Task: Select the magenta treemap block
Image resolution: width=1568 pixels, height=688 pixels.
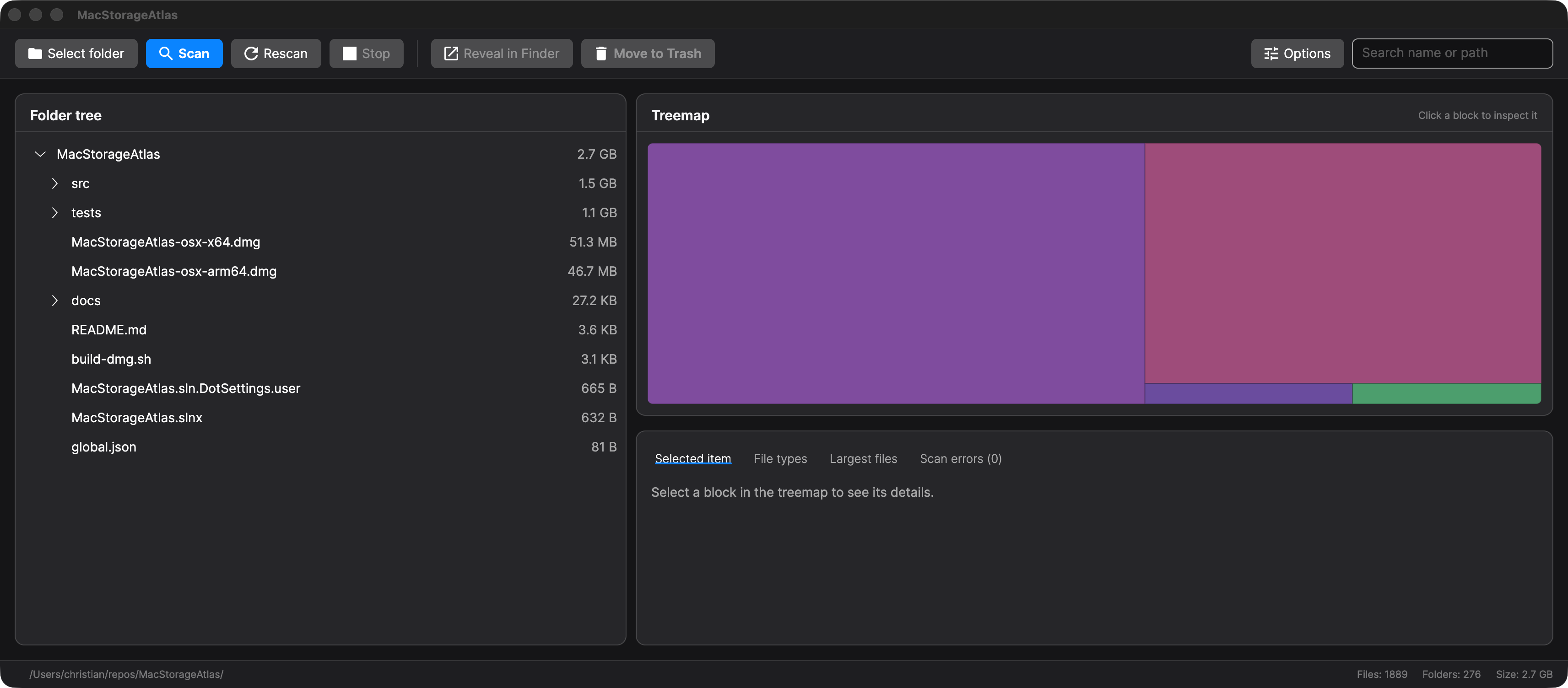Action: [x=1343, y=263]
